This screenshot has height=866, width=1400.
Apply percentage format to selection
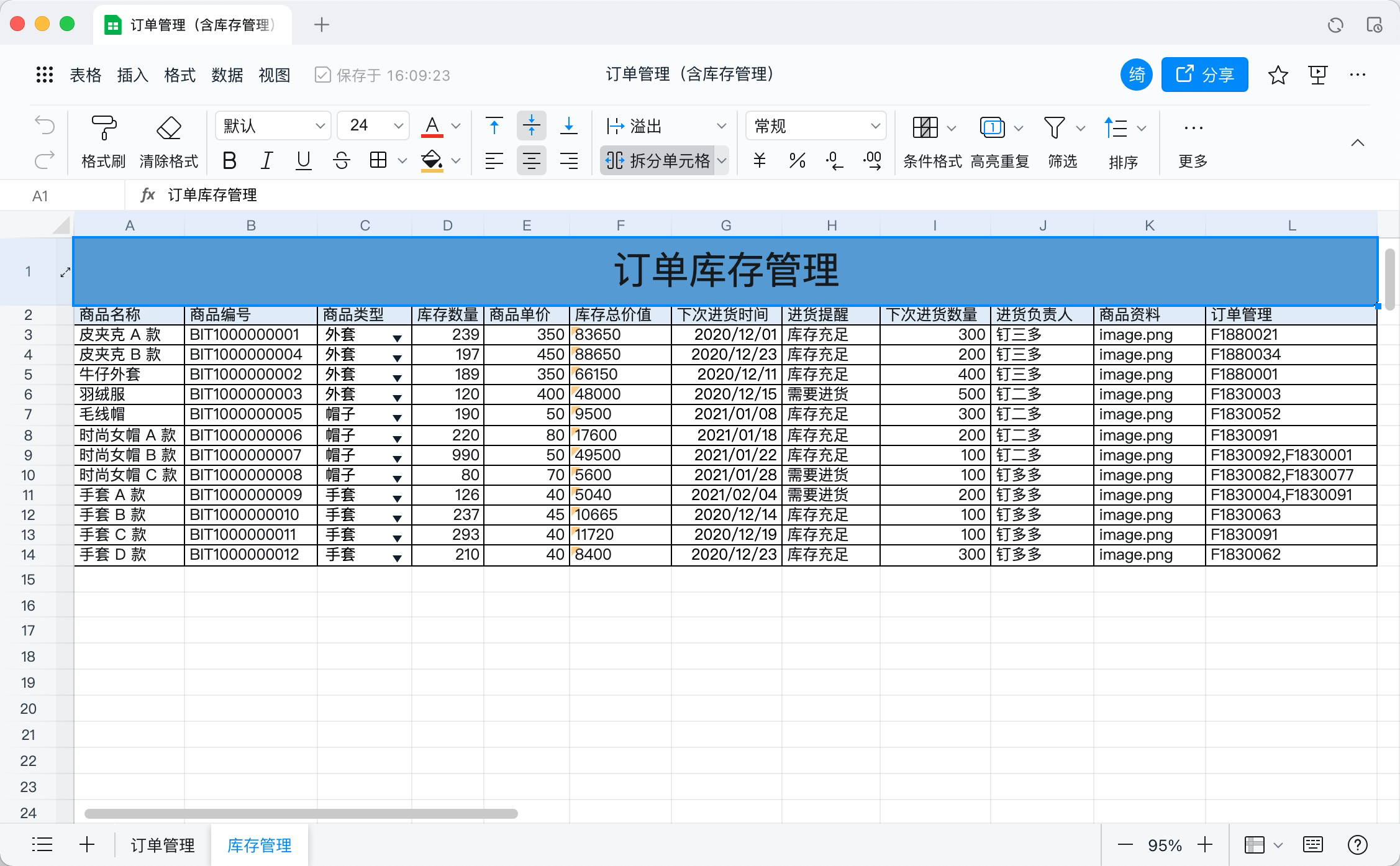[796, 161]
